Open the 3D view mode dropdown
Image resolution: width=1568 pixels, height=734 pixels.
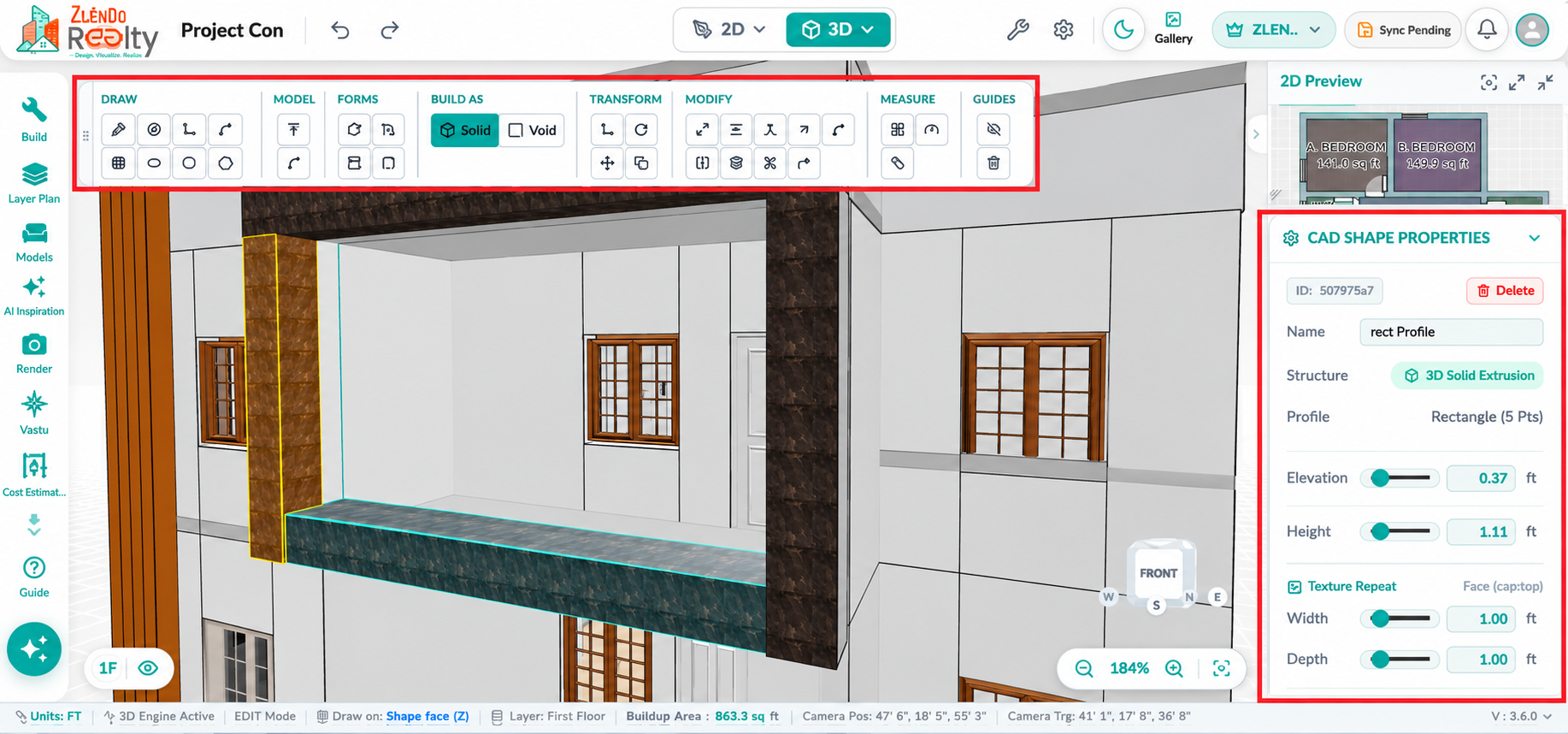838,30
